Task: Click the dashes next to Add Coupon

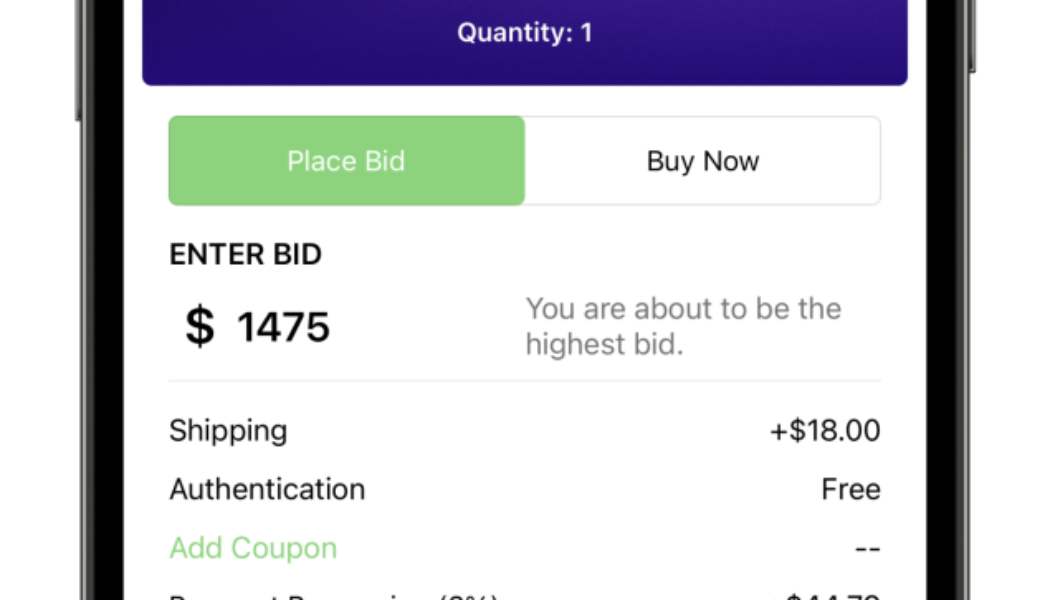Action: pyautogui.click(x=868, y=548)
